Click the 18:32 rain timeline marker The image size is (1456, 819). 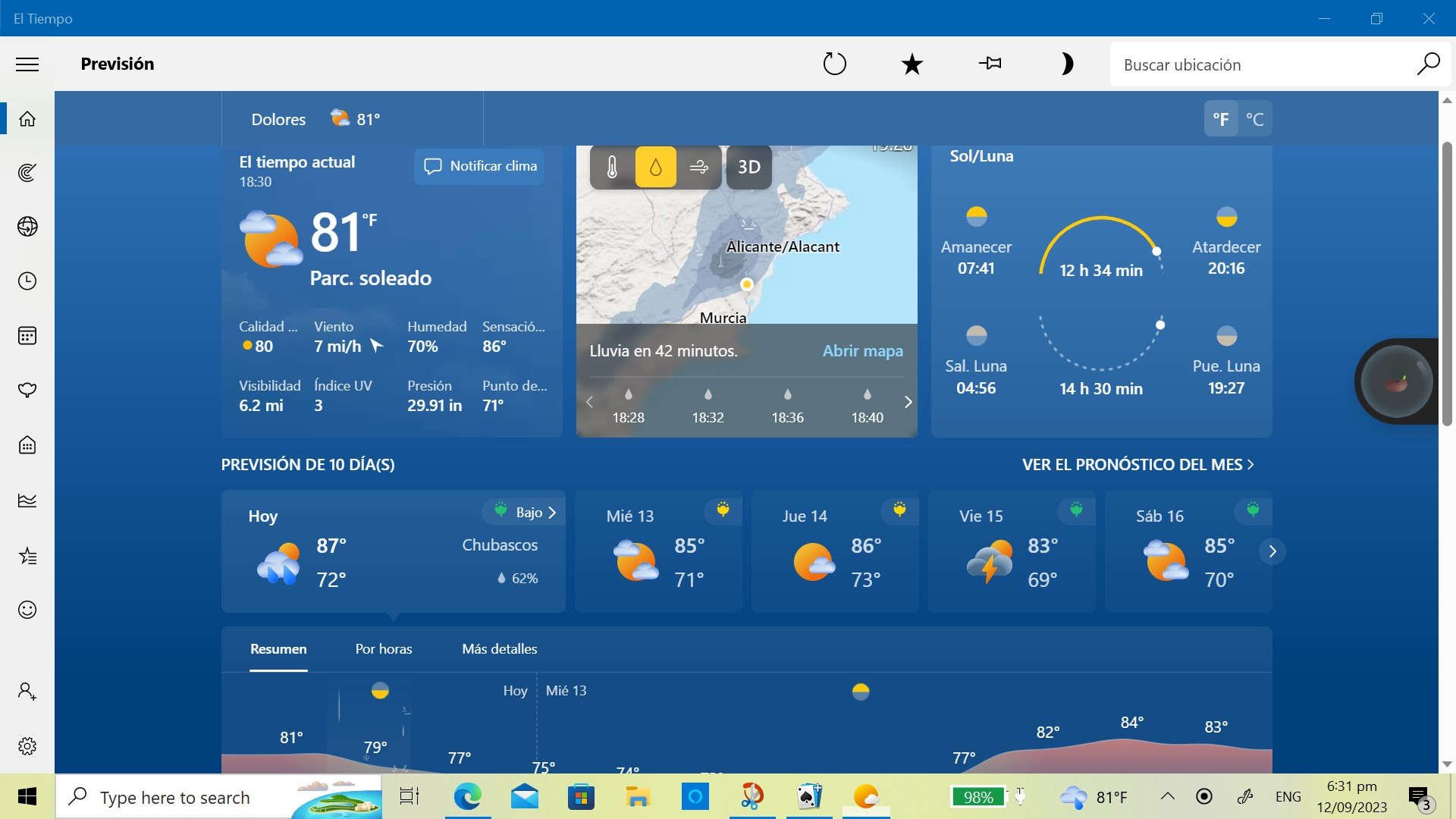tap(708, 406)
